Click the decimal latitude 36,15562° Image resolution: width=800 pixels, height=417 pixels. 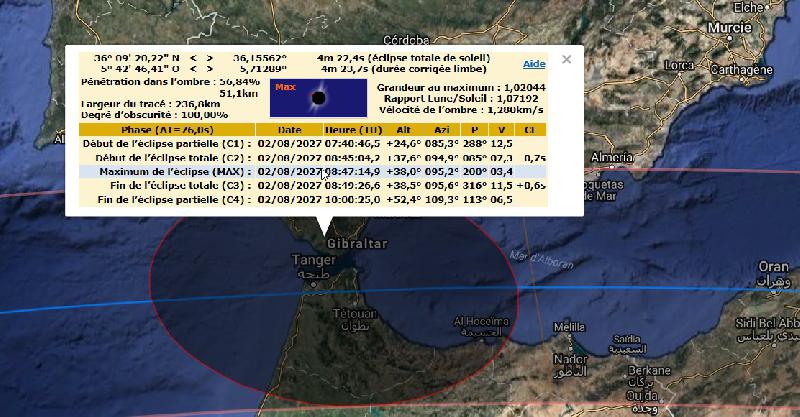[260, 58]
